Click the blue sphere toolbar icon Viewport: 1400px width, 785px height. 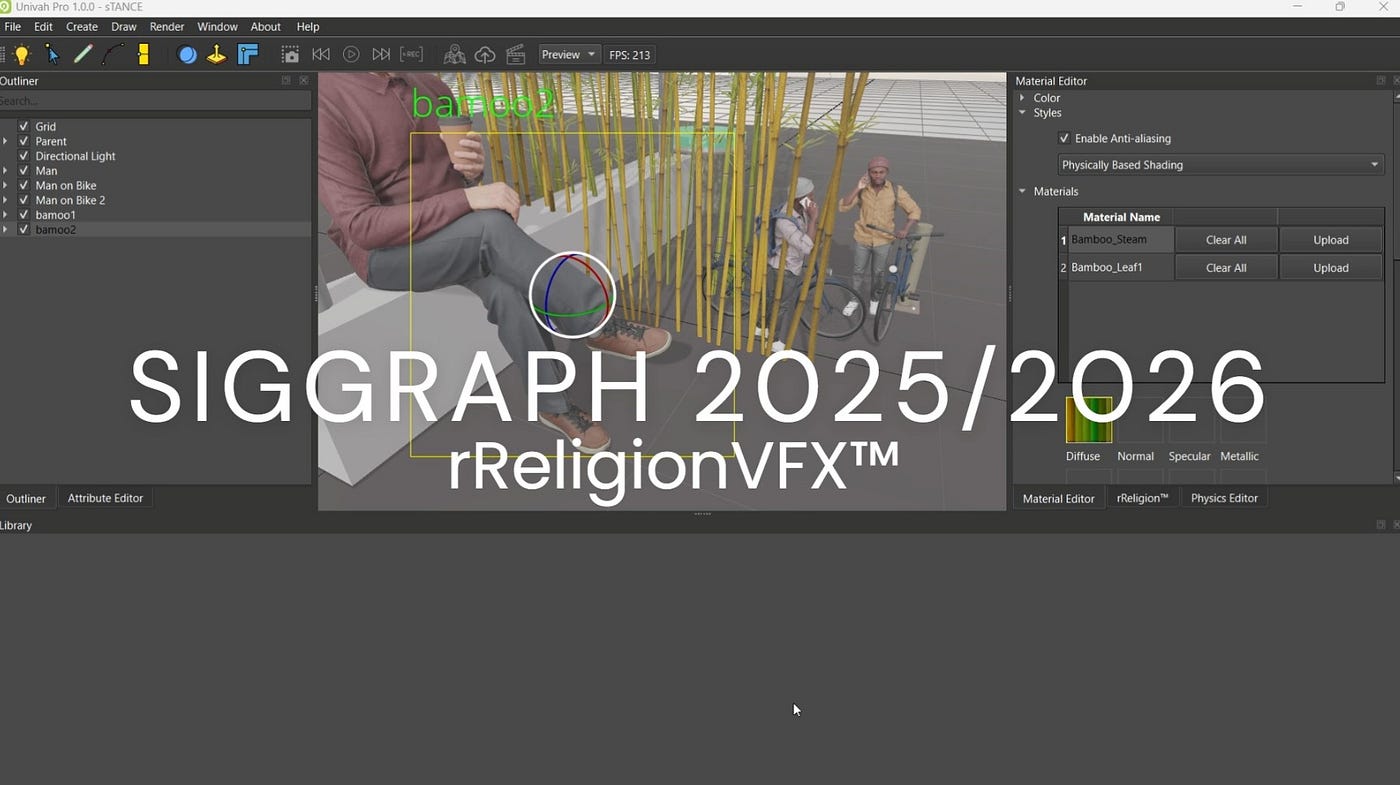coord(187,55)
